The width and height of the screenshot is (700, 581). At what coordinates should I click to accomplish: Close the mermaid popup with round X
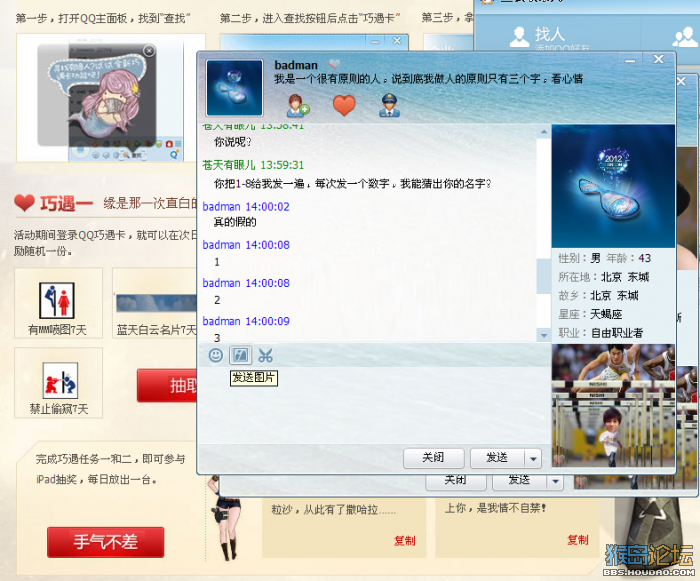[149, 50]
